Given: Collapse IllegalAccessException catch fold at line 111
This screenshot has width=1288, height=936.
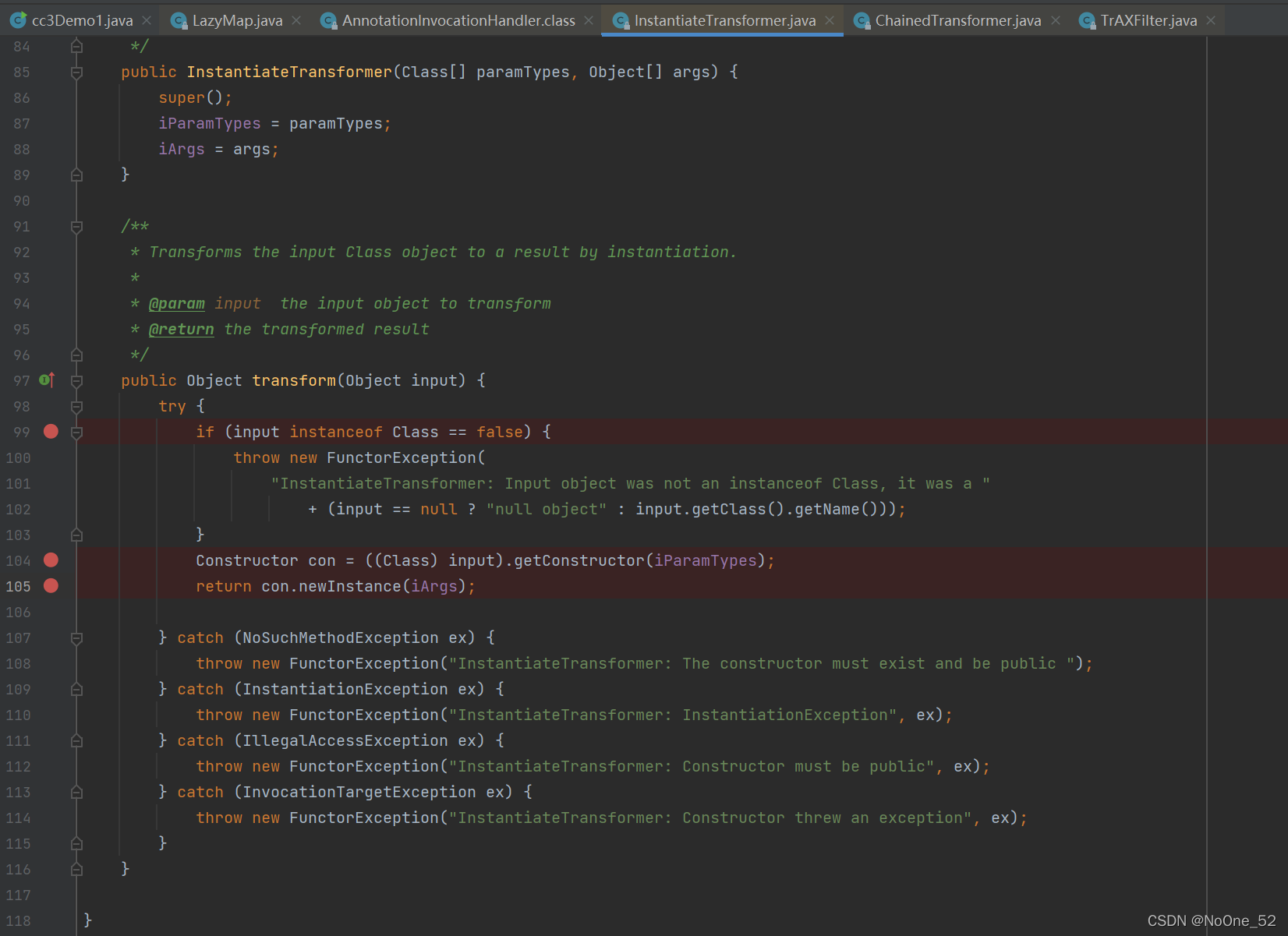Looking at the screenshot, I should [x=76, y=741].
